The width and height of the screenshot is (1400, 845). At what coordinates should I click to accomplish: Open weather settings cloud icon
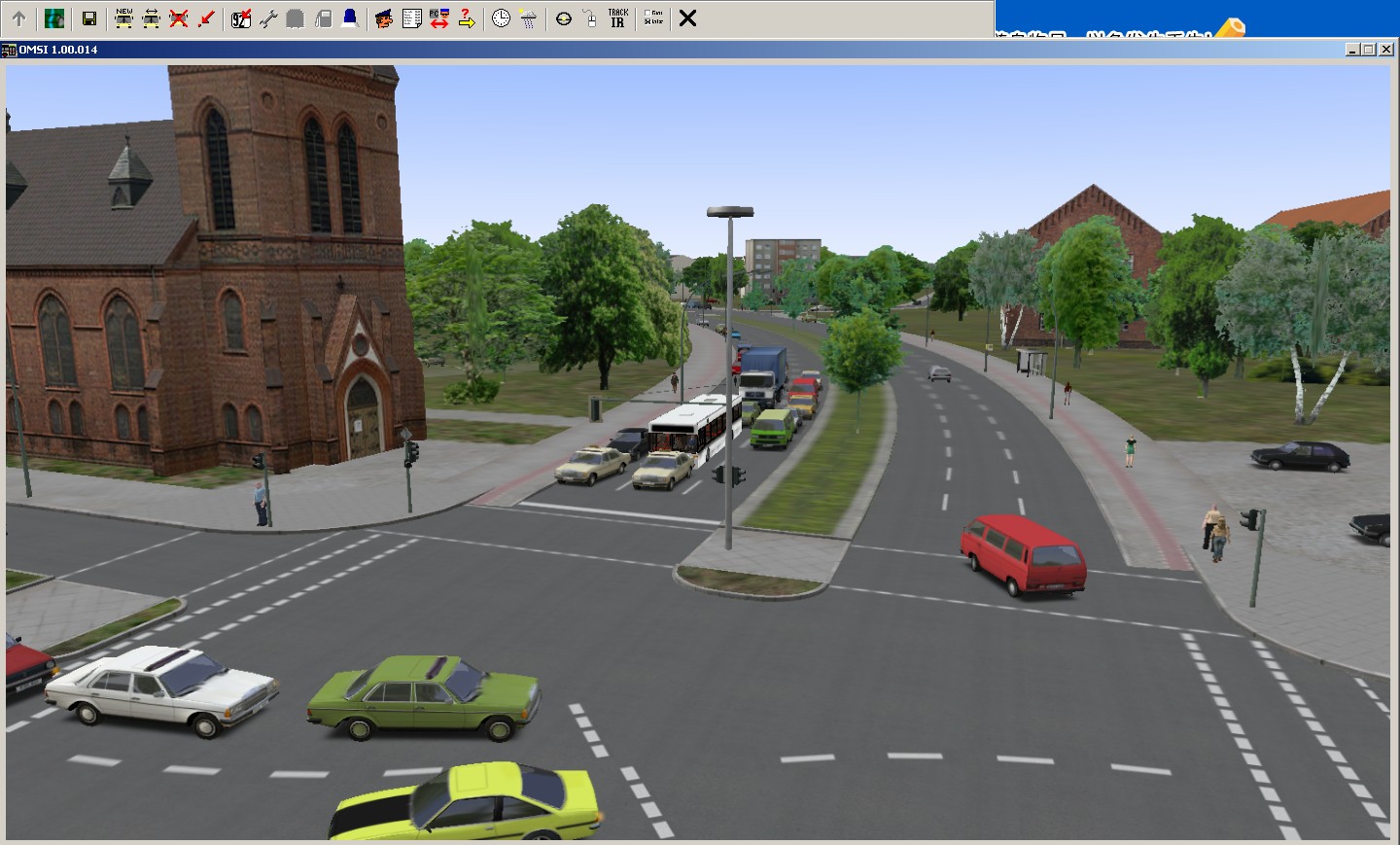pyautogui.click(x=528, y=18)
